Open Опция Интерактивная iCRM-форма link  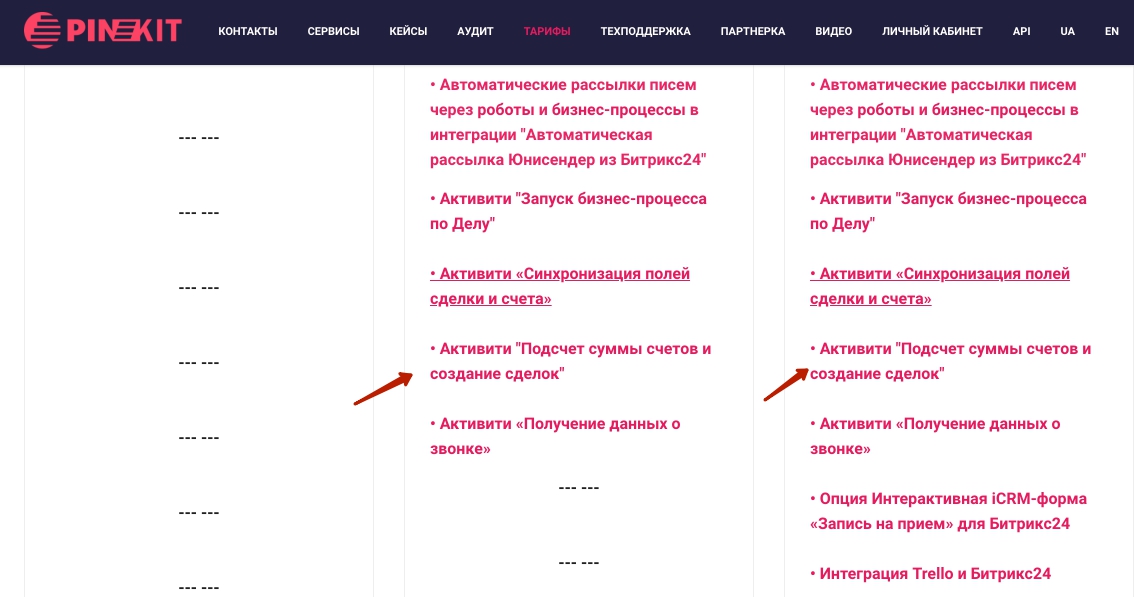click(948, 511)
